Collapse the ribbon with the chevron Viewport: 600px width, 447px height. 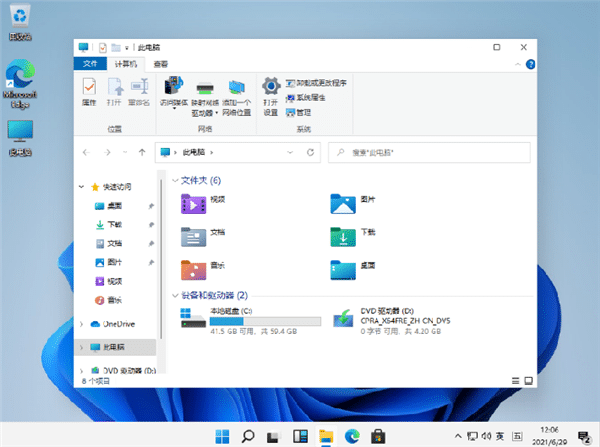tap(518, 64)
